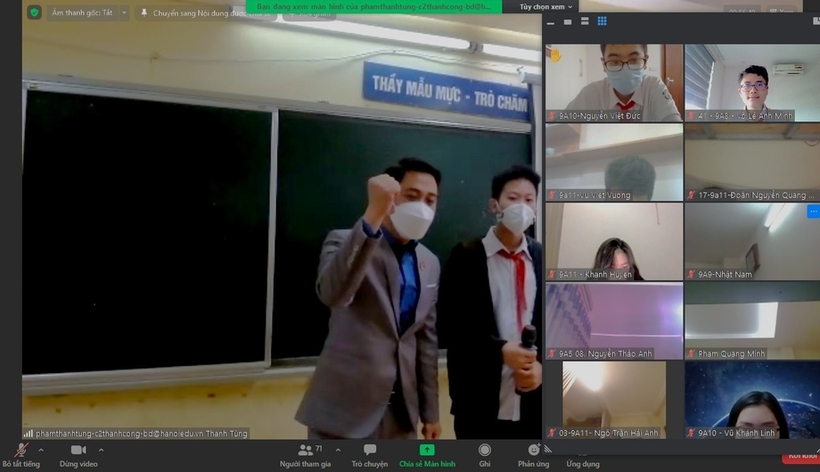Viewport: 820px width, 472px height.
Task: Select the 9A11 - Khánh Huyền video tile
Action: [x=614, y=240]
